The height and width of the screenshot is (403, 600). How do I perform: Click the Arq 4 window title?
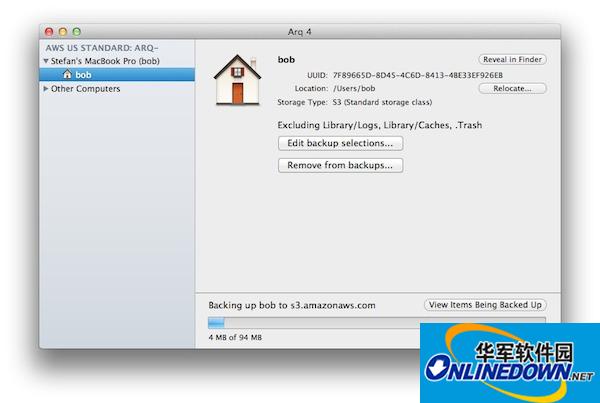pos(300,32)
